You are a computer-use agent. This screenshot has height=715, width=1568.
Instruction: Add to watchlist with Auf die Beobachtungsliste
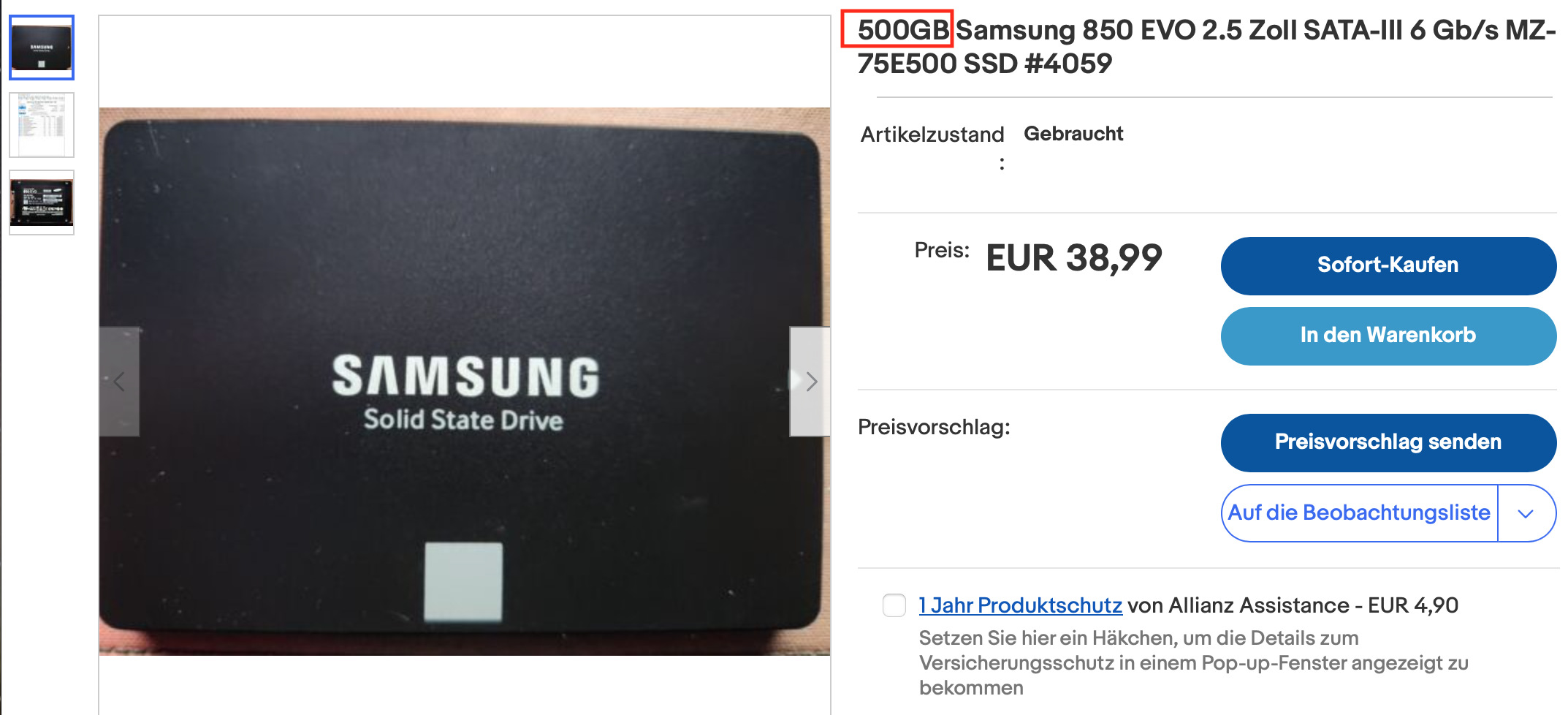pyautogui.click(x=1359, y=513)
